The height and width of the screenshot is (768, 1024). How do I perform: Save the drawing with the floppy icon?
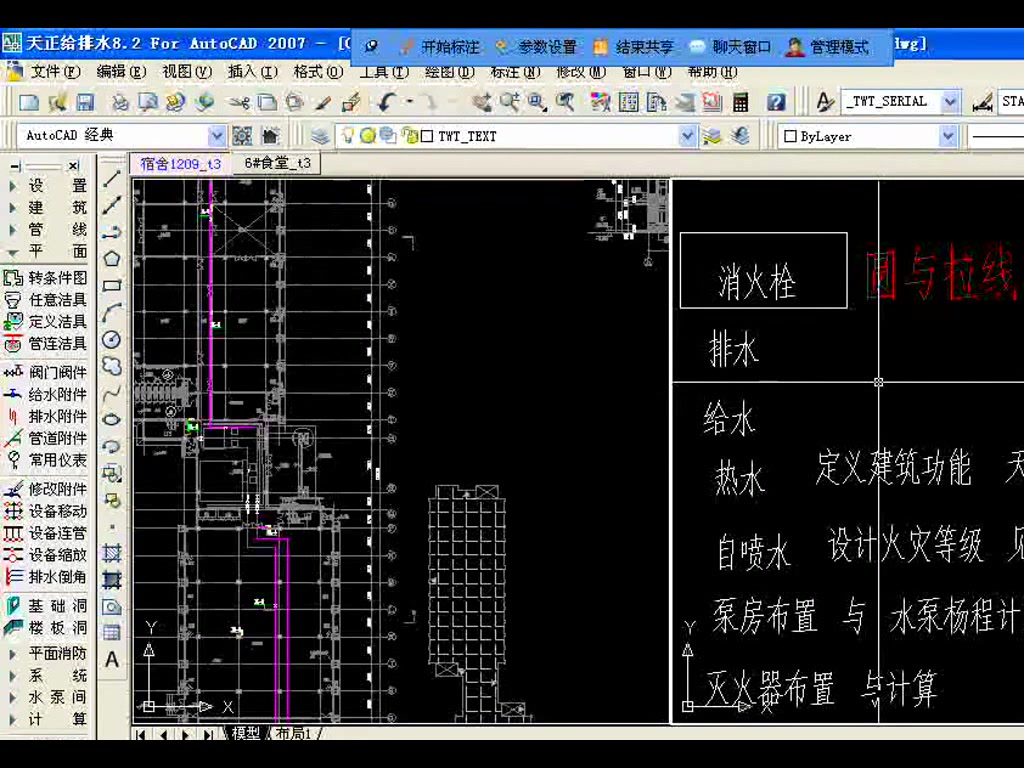click(85, 102)
